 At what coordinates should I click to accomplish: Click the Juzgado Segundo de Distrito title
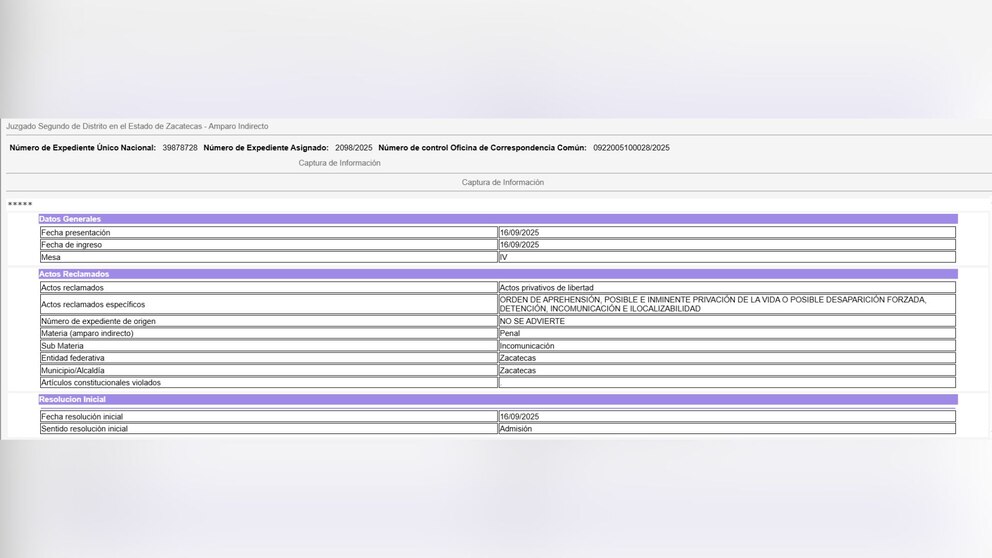pyautogui.click(x=137, y=126)
